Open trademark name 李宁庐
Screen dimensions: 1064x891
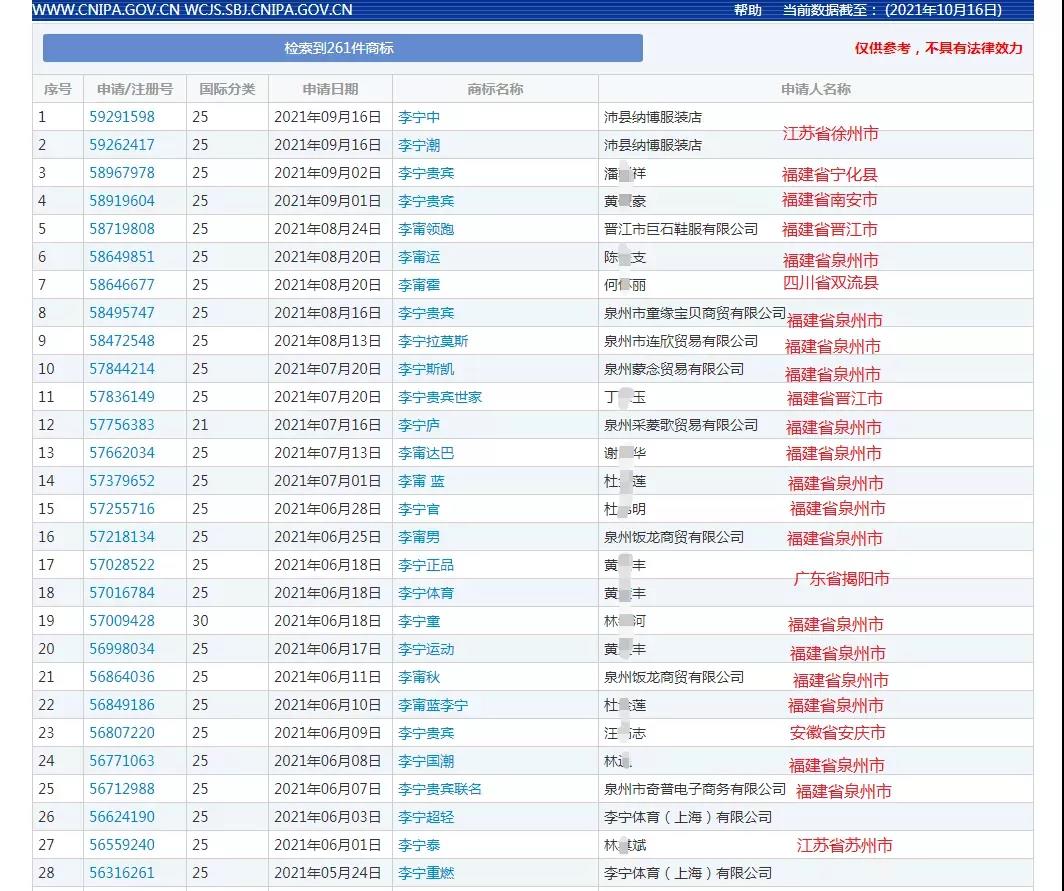[419, 425]
